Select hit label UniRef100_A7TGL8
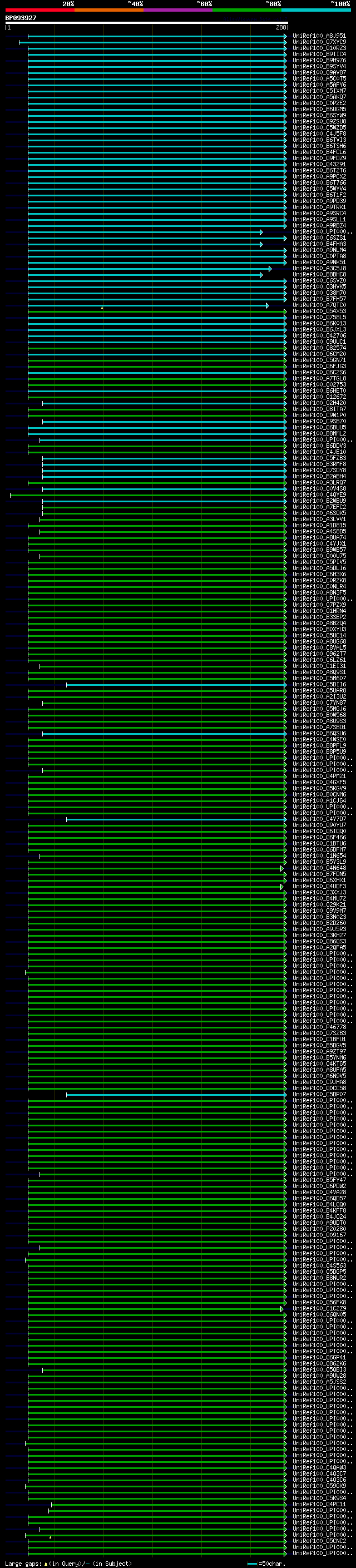The image size is (356, 1568). (x=319, y=379)
